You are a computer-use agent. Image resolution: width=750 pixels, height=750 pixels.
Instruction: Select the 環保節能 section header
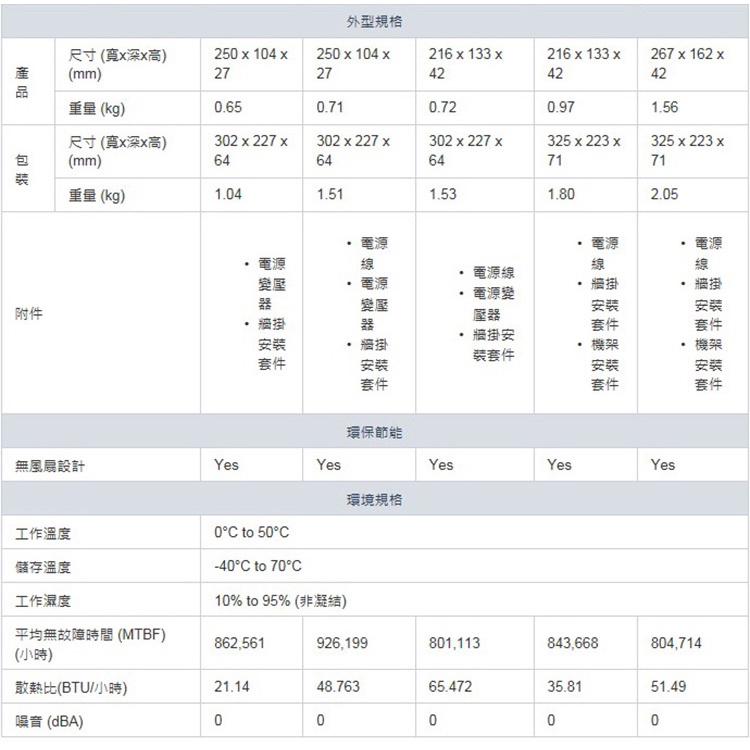tap(374, 432)
